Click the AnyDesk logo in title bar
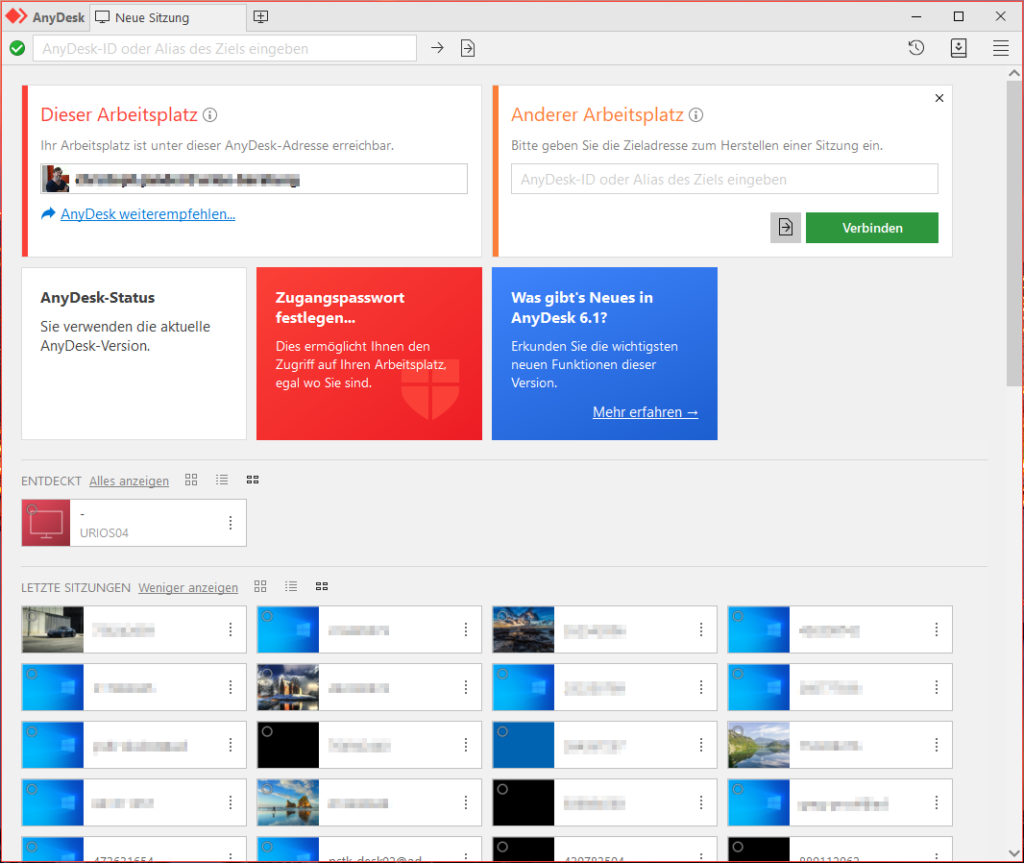 click(17, 16)
